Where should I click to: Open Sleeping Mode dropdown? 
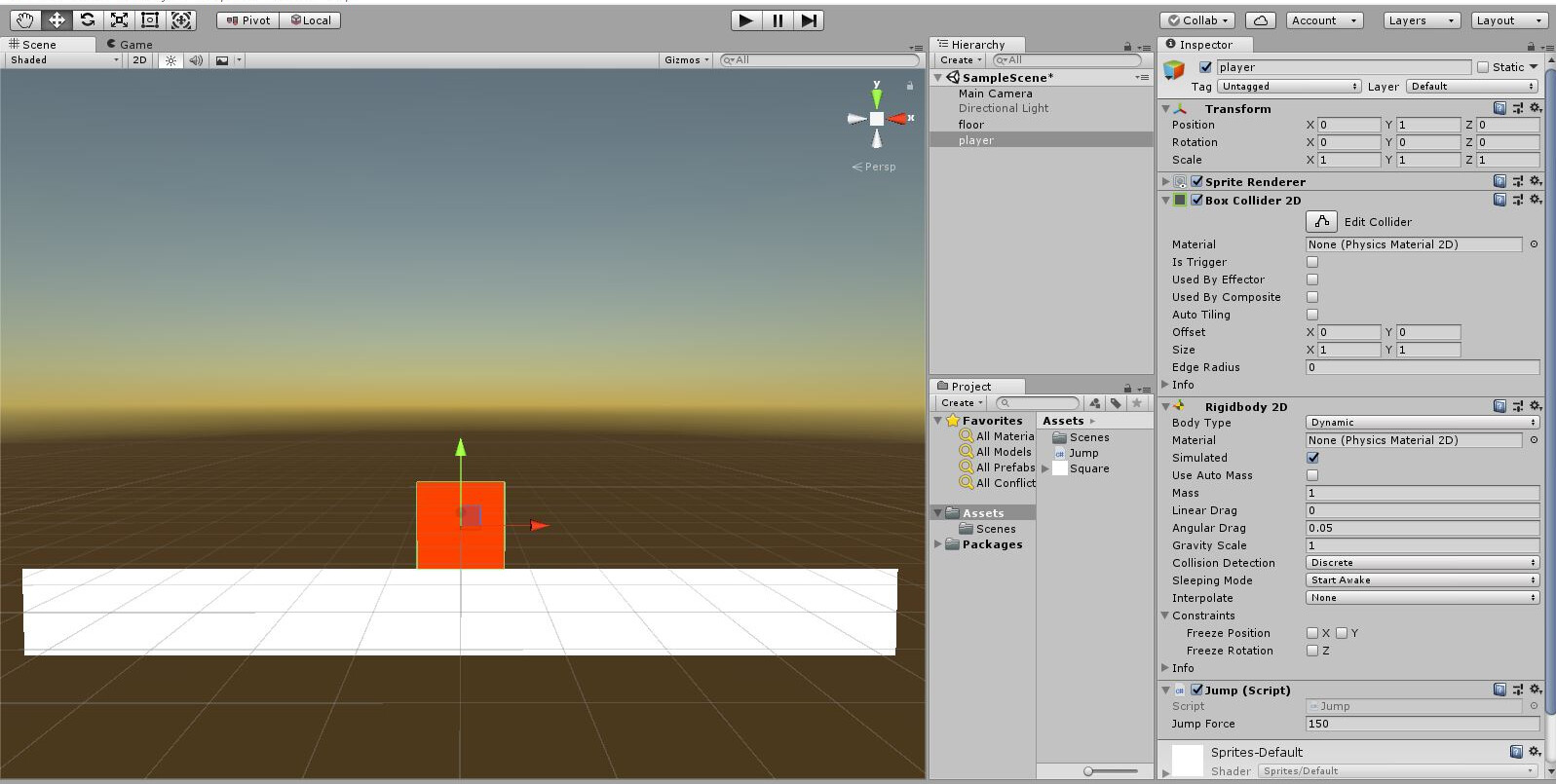[1423, 580]
